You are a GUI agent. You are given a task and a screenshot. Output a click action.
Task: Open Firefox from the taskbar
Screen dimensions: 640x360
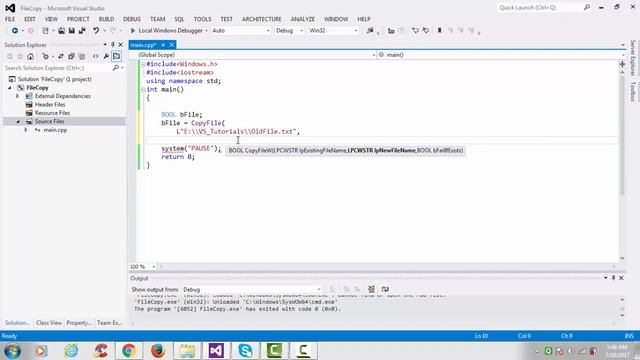[158, 351]
